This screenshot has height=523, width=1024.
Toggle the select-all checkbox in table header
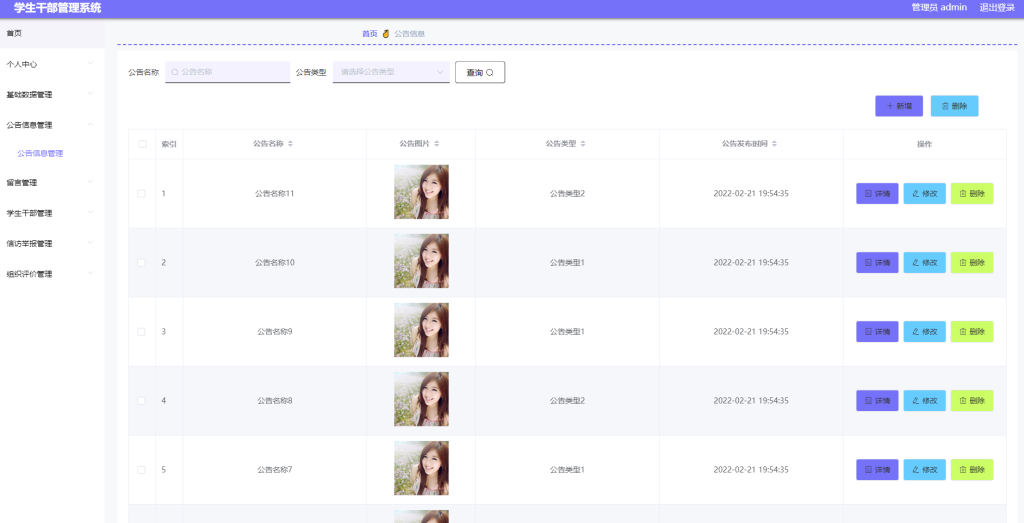coord(142,144)
